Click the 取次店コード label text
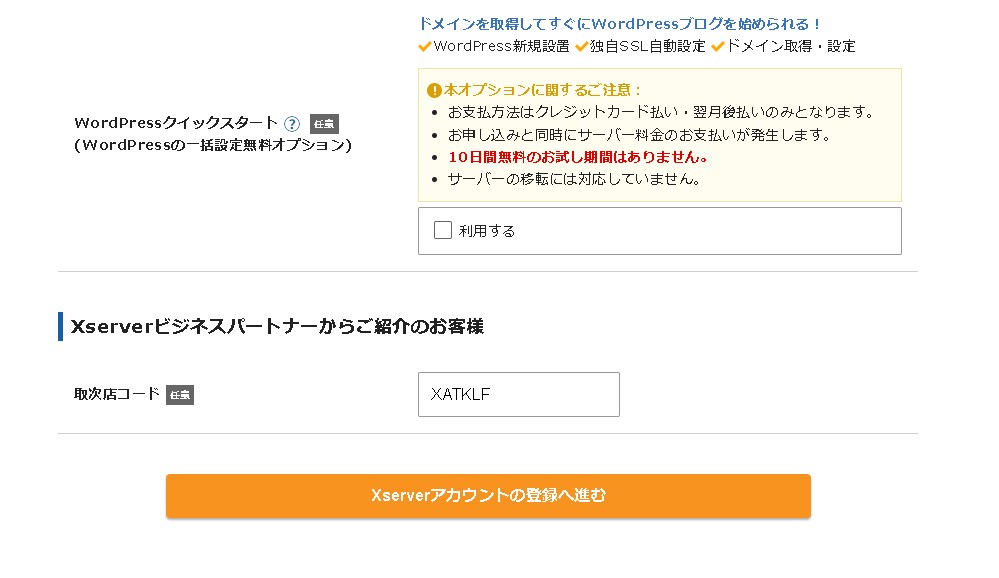This screenshot has width=999, height=578. [117, 394]
